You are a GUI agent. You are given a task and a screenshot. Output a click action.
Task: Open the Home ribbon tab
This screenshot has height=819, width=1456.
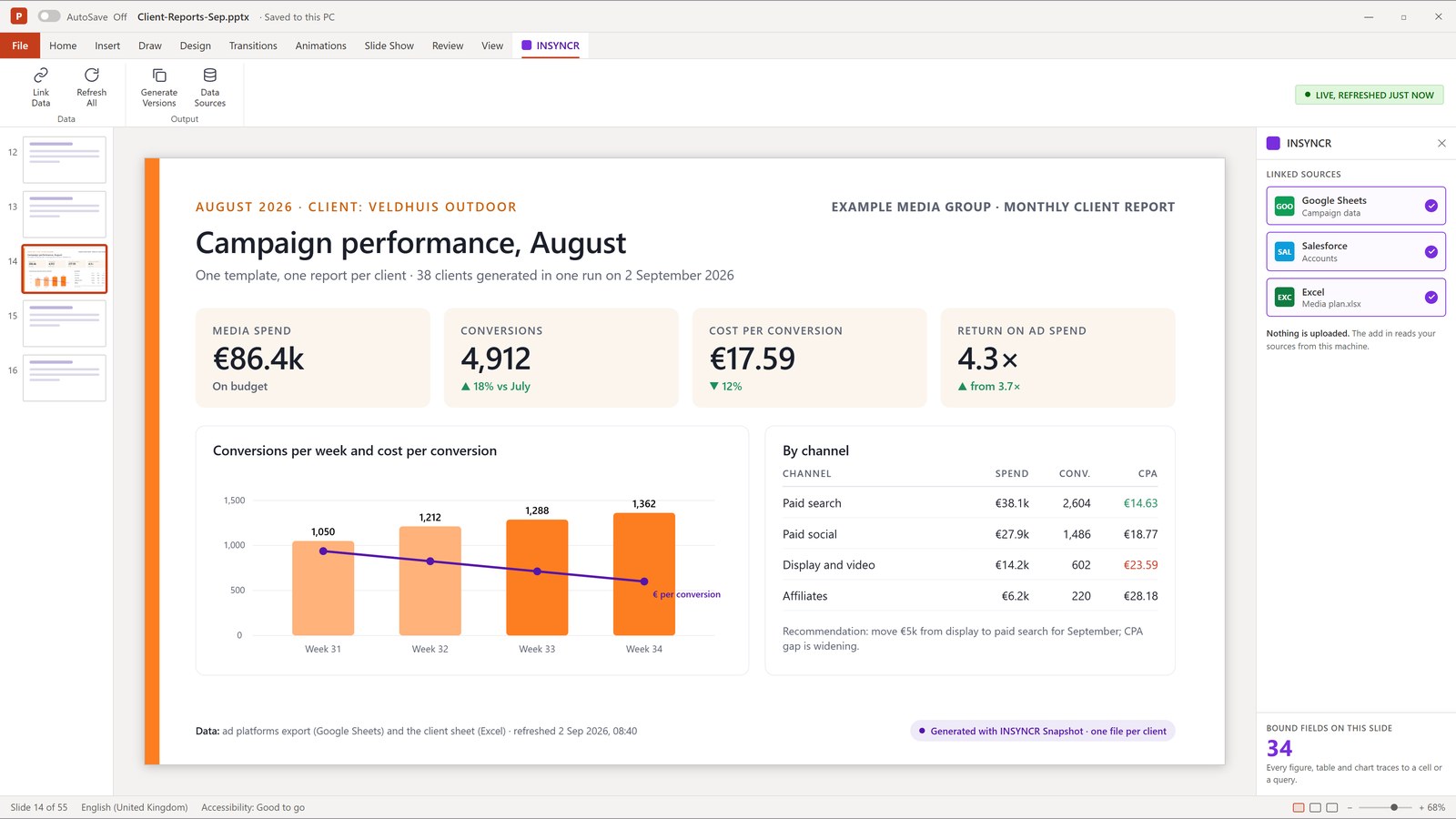63,45
